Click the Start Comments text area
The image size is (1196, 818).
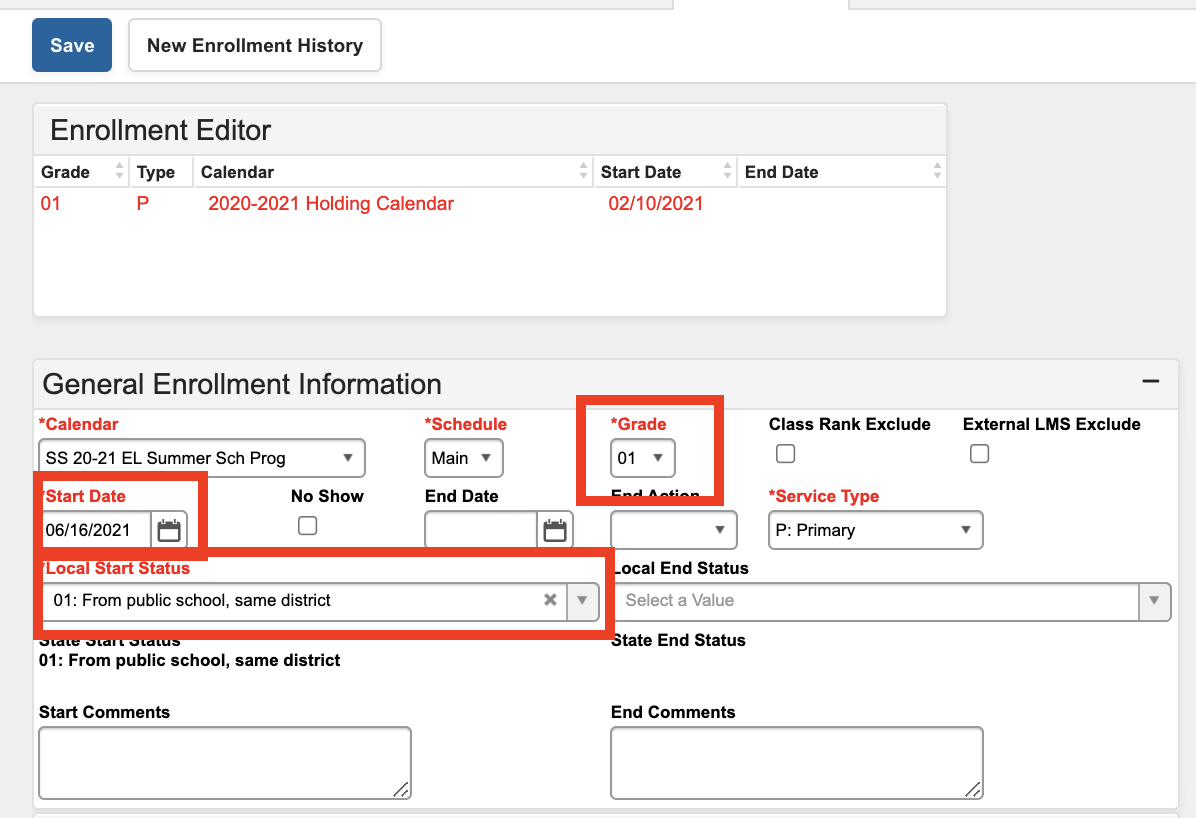tap(225, 763)
